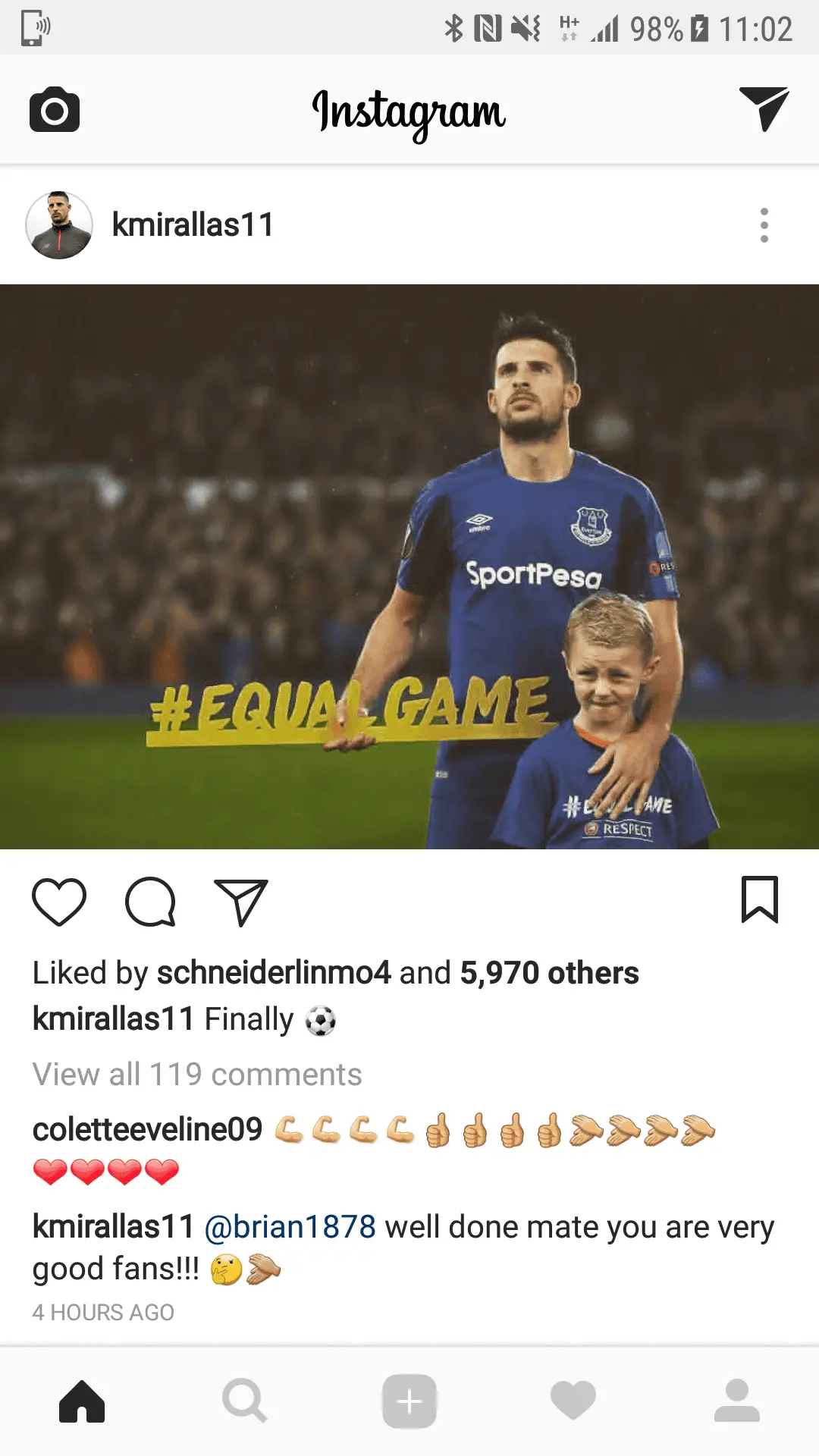Tap the comment bubble icon
This screenshot has width=819, height=1456.
[x=150, y=902]
